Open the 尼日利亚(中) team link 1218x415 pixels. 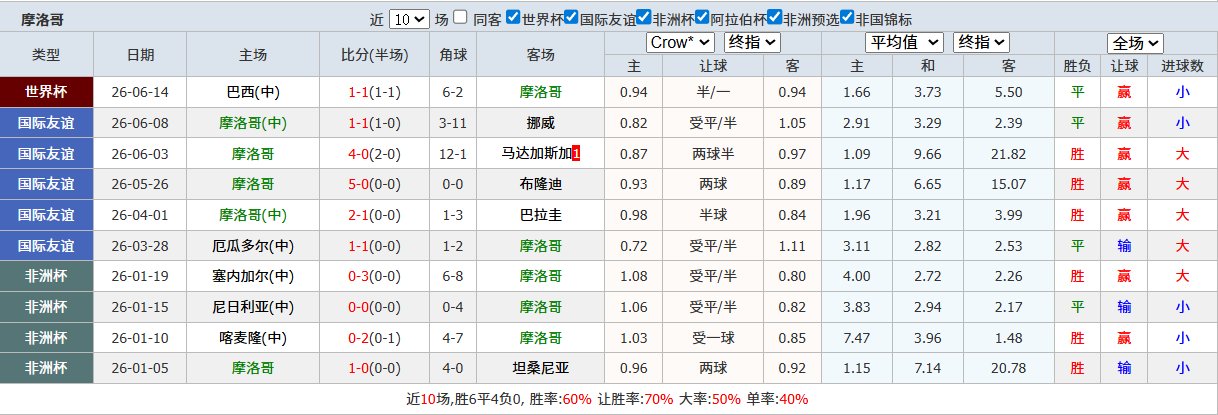[x=253, y=307]
